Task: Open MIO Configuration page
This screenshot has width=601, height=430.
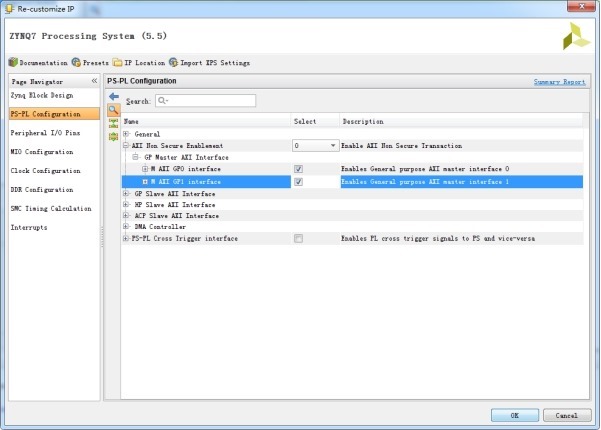Action: 42,152
